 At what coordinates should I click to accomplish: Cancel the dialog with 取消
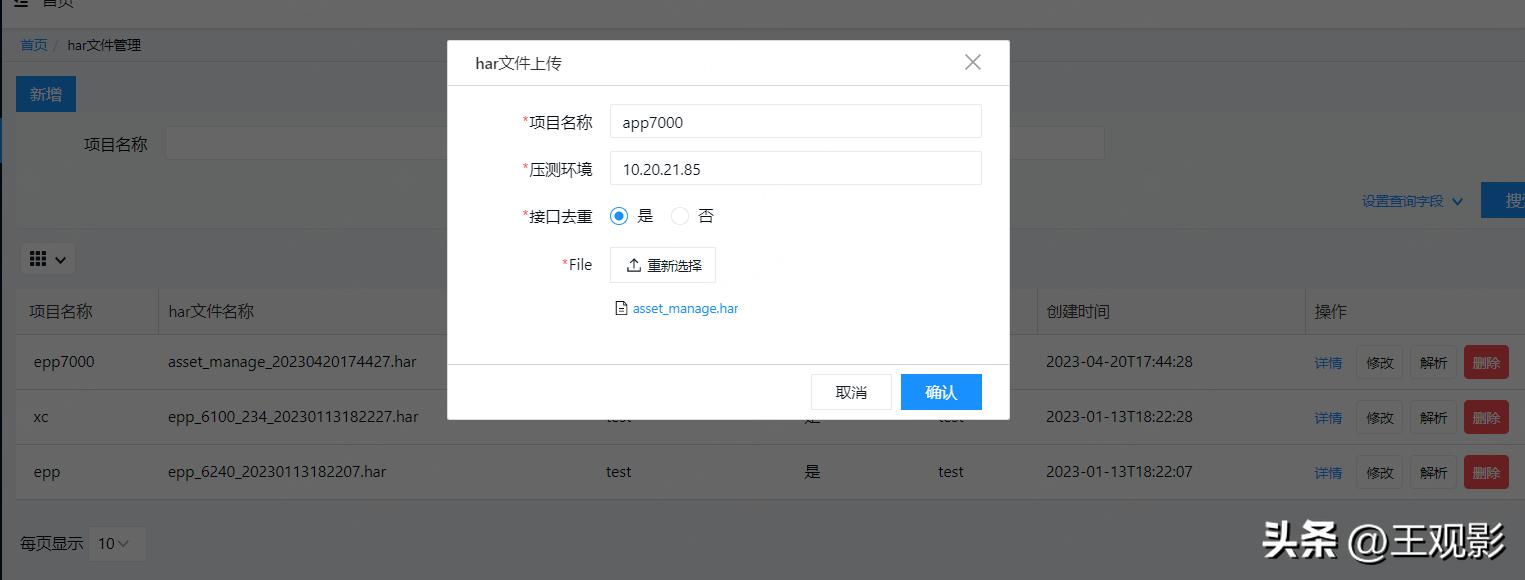pyautogui.click(x=851, y=391)
